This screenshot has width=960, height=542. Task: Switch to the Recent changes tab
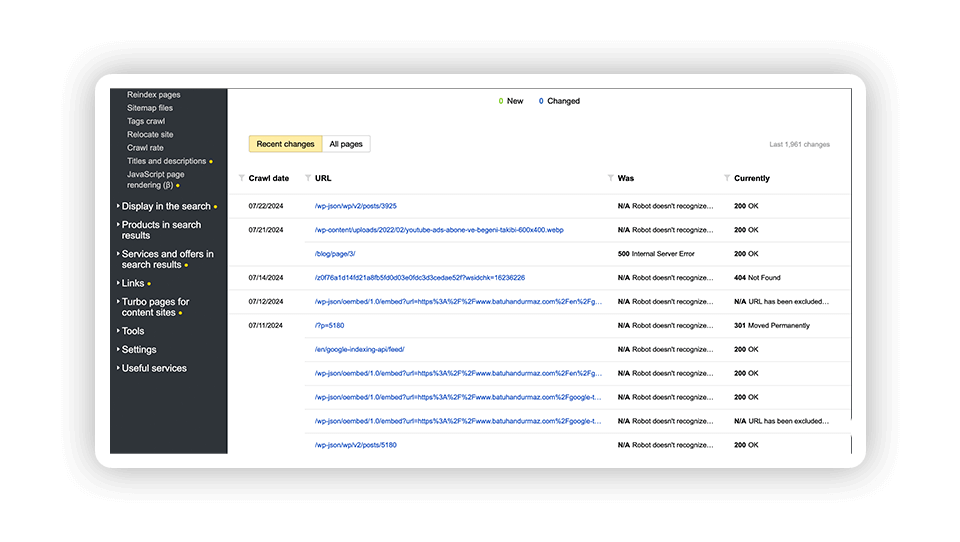click(285, 144)
